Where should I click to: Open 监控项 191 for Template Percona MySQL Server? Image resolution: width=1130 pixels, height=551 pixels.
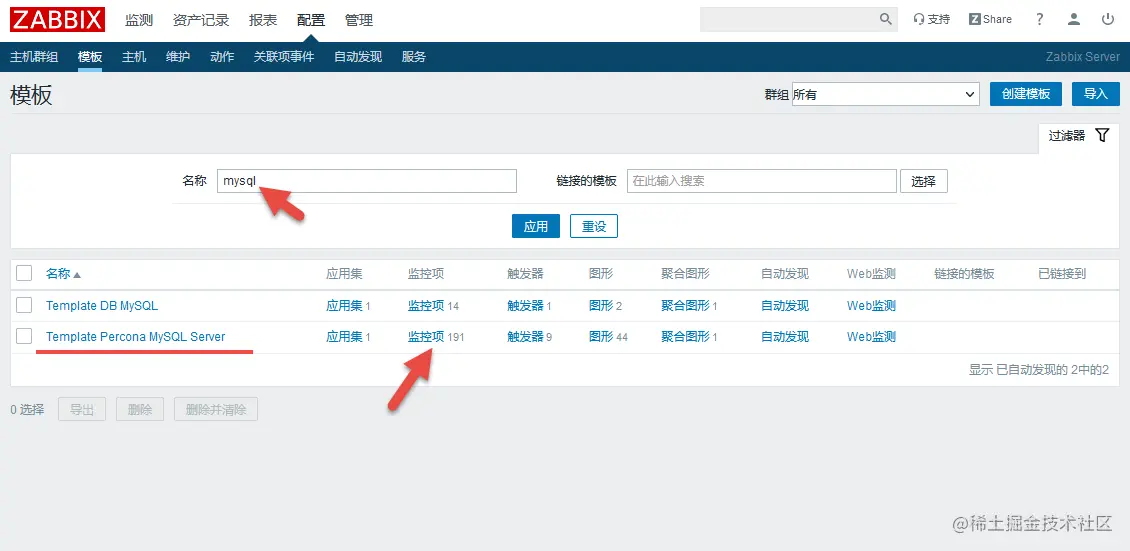(426, 336)
